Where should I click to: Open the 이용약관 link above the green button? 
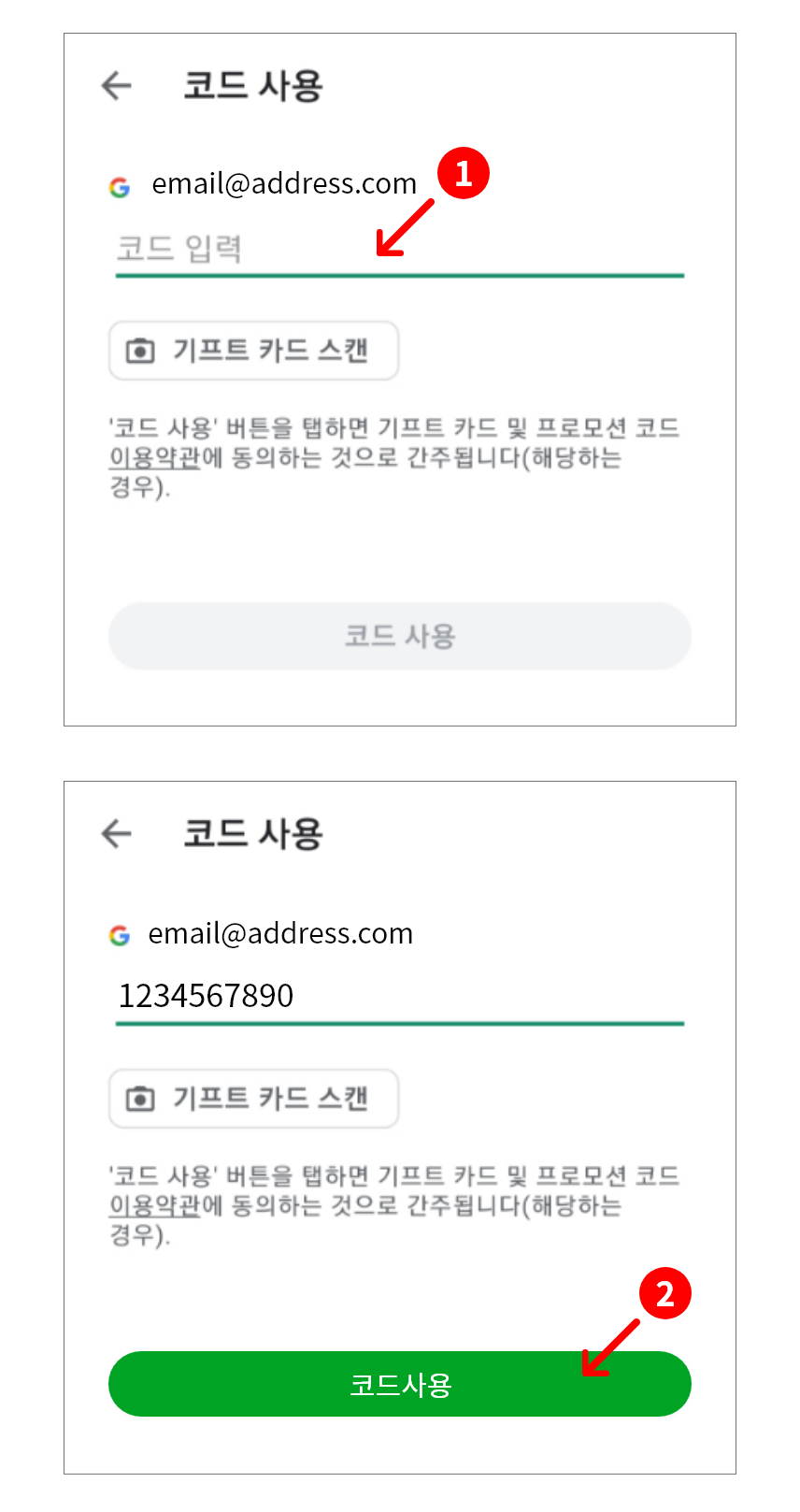pos(155,1205)
